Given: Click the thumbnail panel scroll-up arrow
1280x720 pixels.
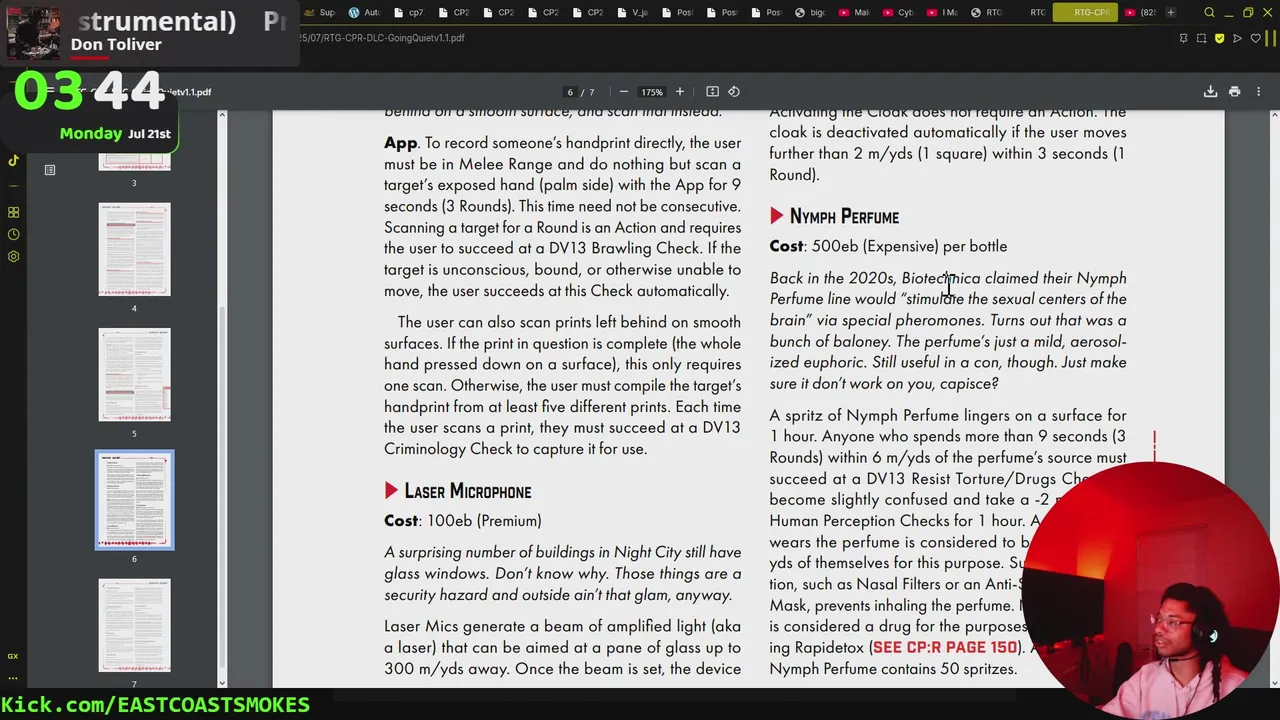Looking at the screenshot, I should pyautogui.click(x=222, y=116).
